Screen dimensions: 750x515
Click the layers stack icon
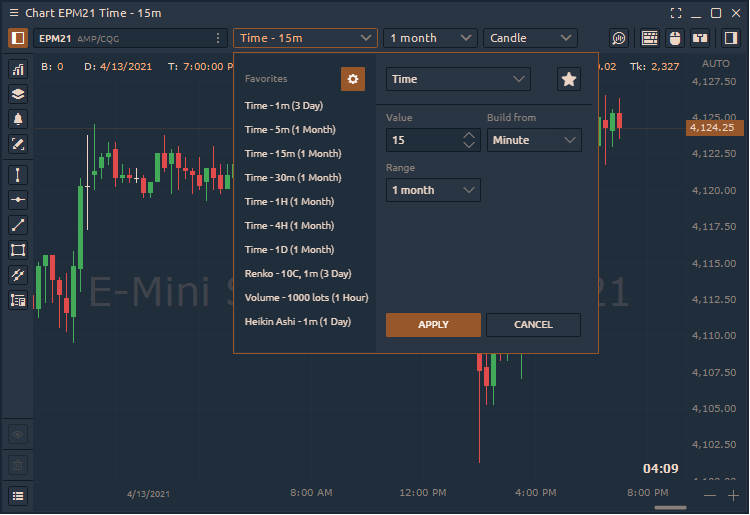[18, 94]
